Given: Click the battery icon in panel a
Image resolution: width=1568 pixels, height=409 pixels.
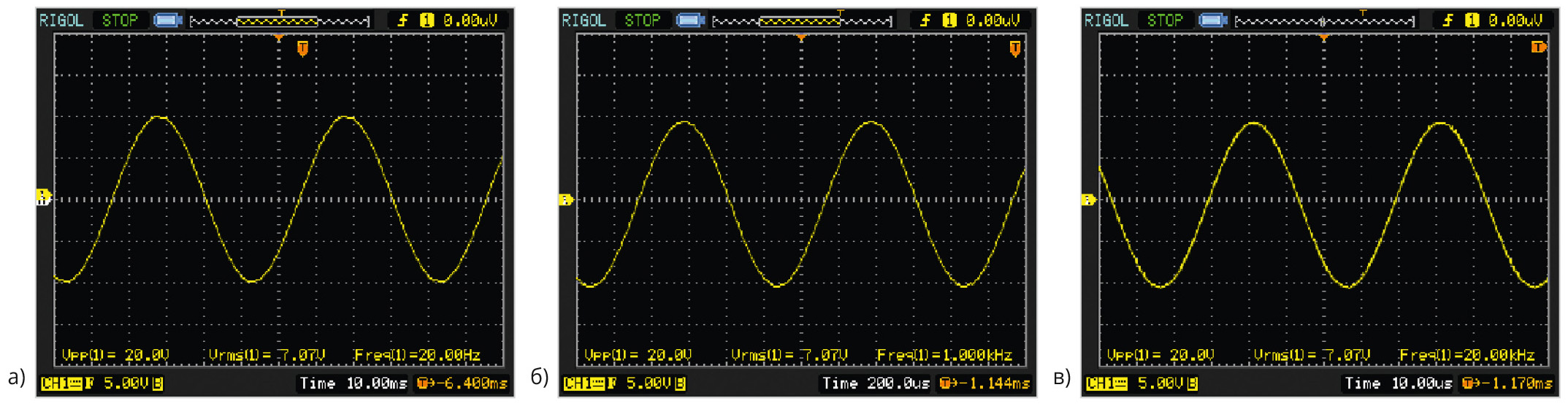Looking at the screenshot, I should (x=167, y=20).
